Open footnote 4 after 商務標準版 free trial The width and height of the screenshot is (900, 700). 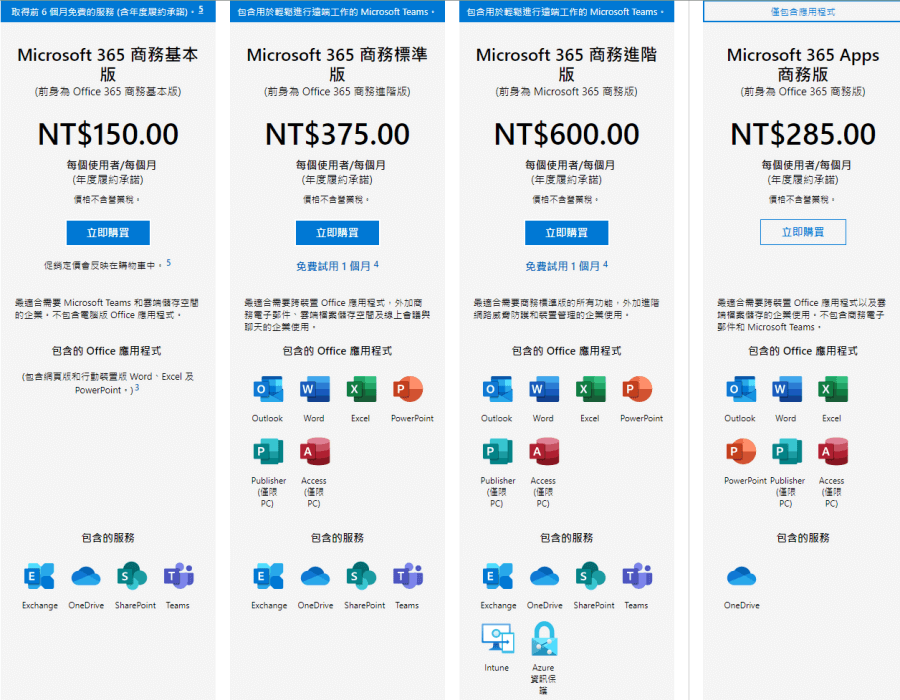[376, 265]
